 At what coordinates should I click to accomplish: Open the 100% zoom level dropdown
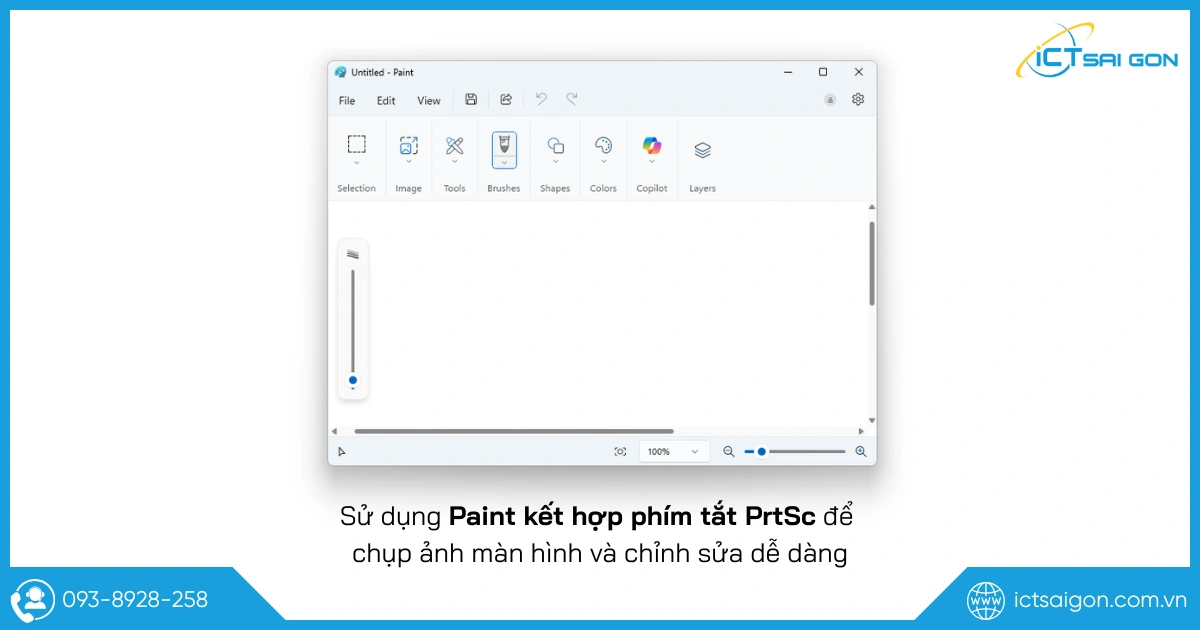point(675,452)
